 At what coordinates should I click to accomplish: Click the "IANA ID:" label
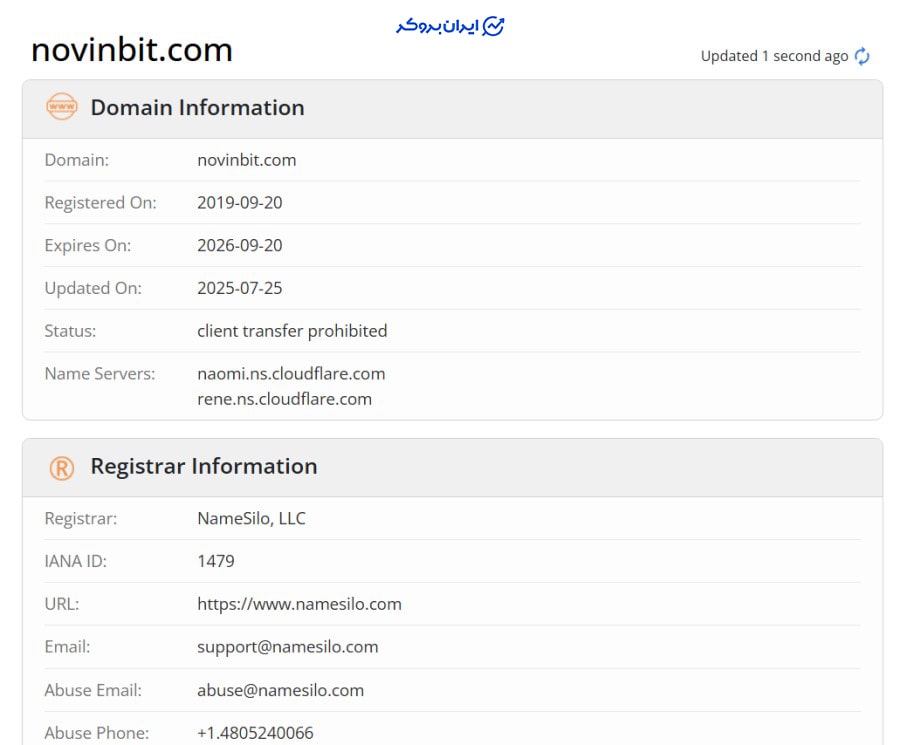pos(76,561)
